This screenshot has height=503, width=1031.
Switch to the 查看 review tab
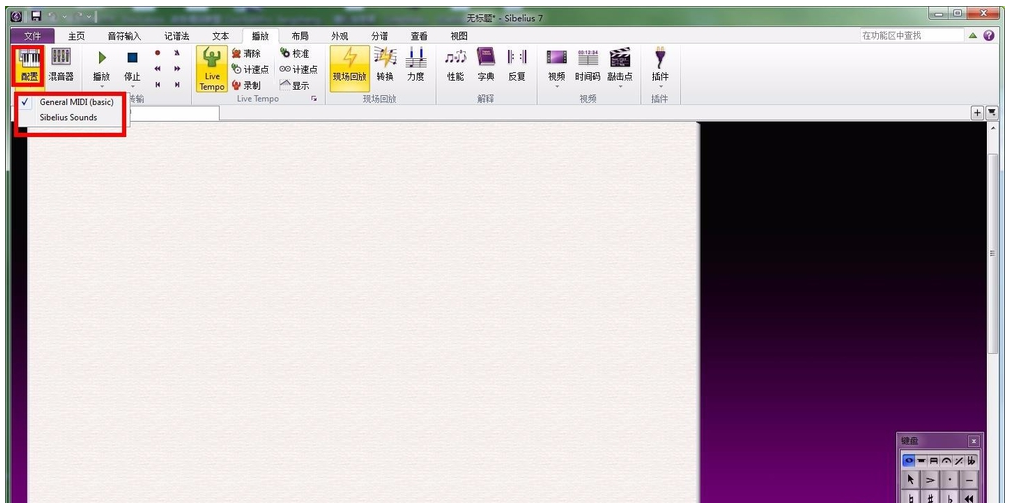pos(419,36)
